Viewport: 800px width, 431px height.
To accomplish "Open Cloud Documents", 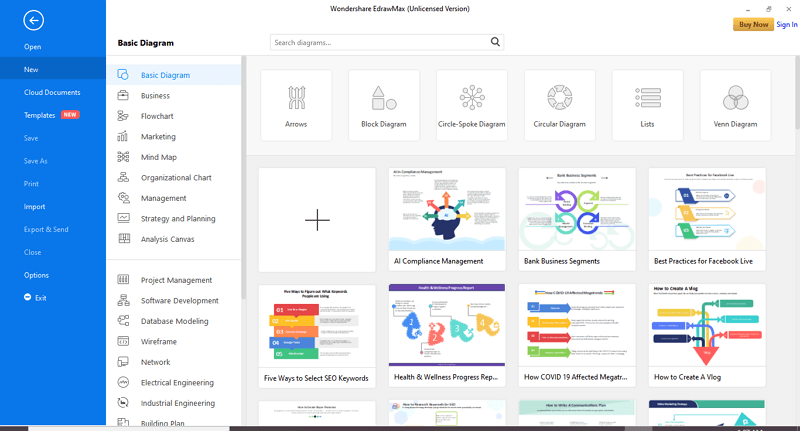I will pyautogui.click(x=53, y=92).
